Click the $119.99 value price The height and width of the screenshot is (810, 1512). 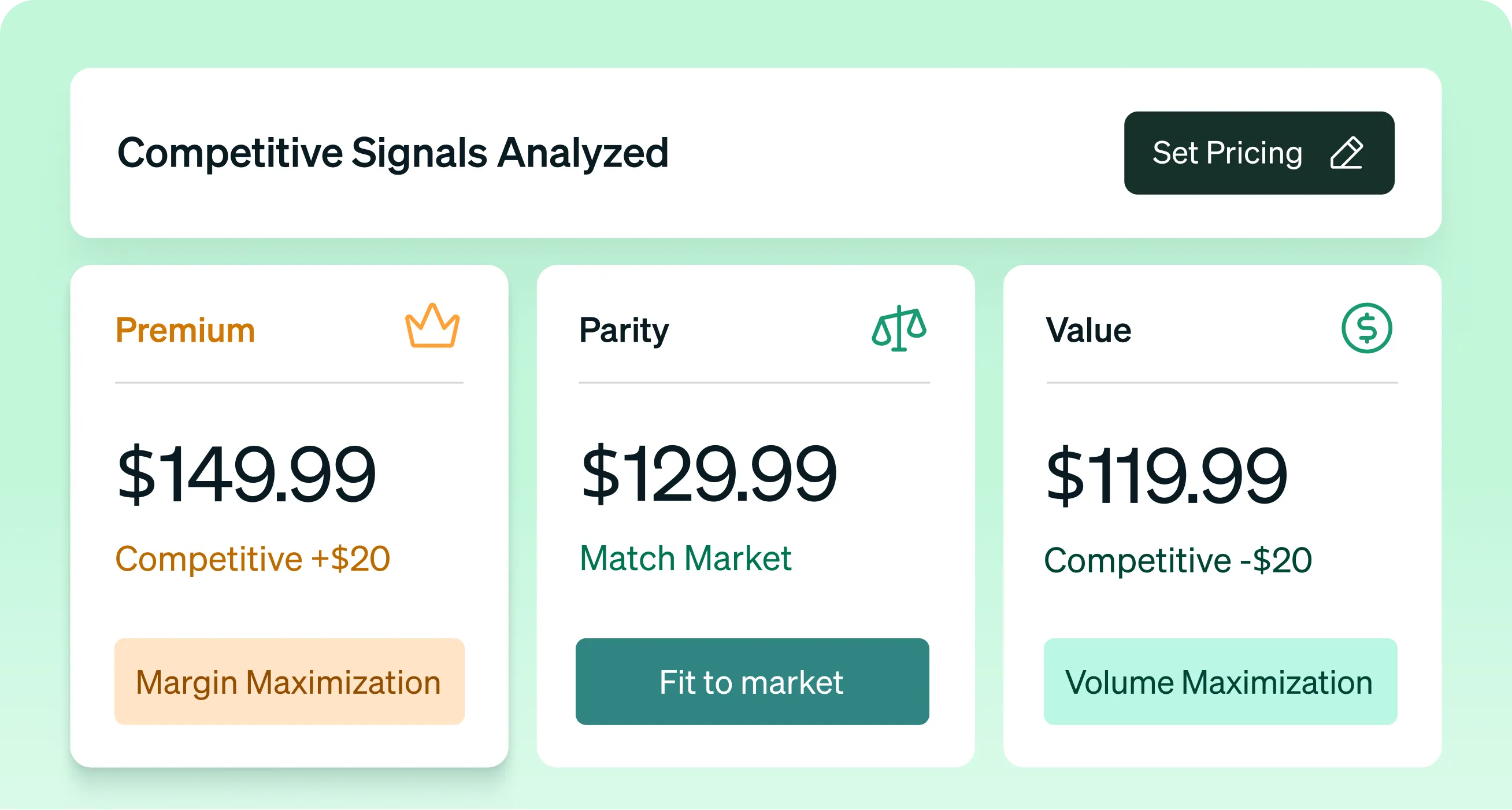point(1166,475)
